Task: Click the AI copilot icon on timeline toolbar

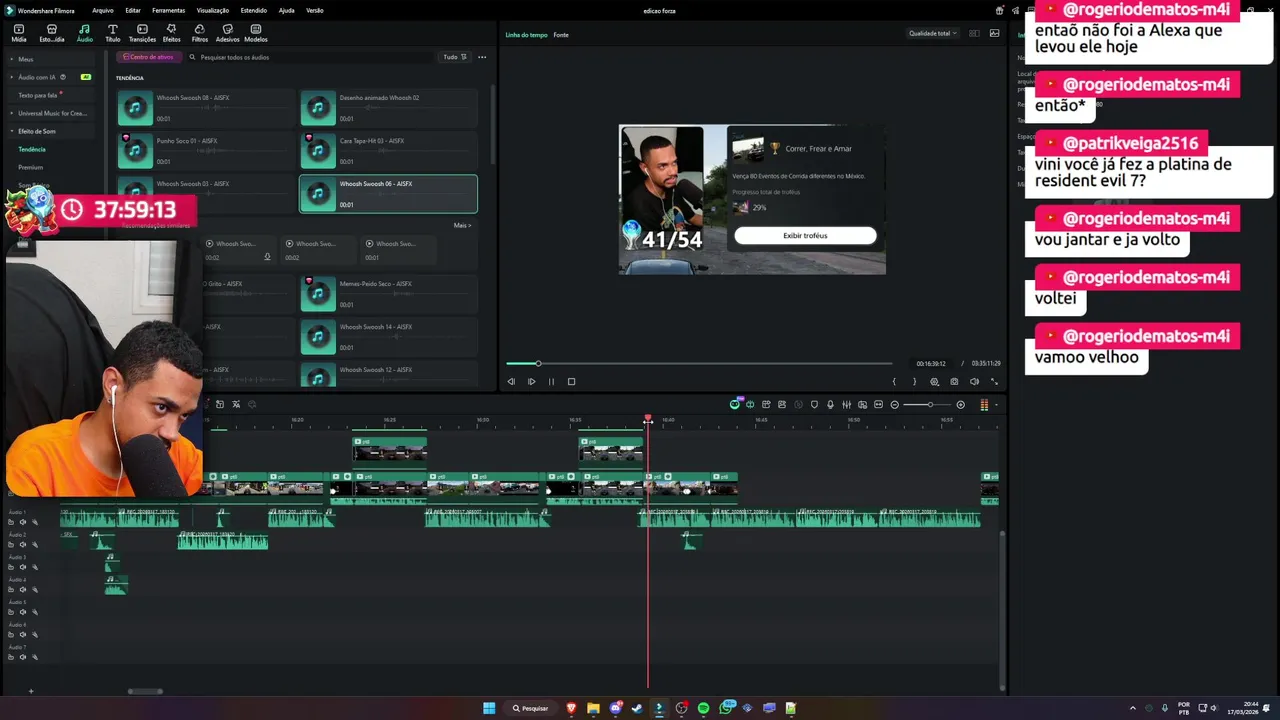Action: pyautogui.click(x=735, y=404)
